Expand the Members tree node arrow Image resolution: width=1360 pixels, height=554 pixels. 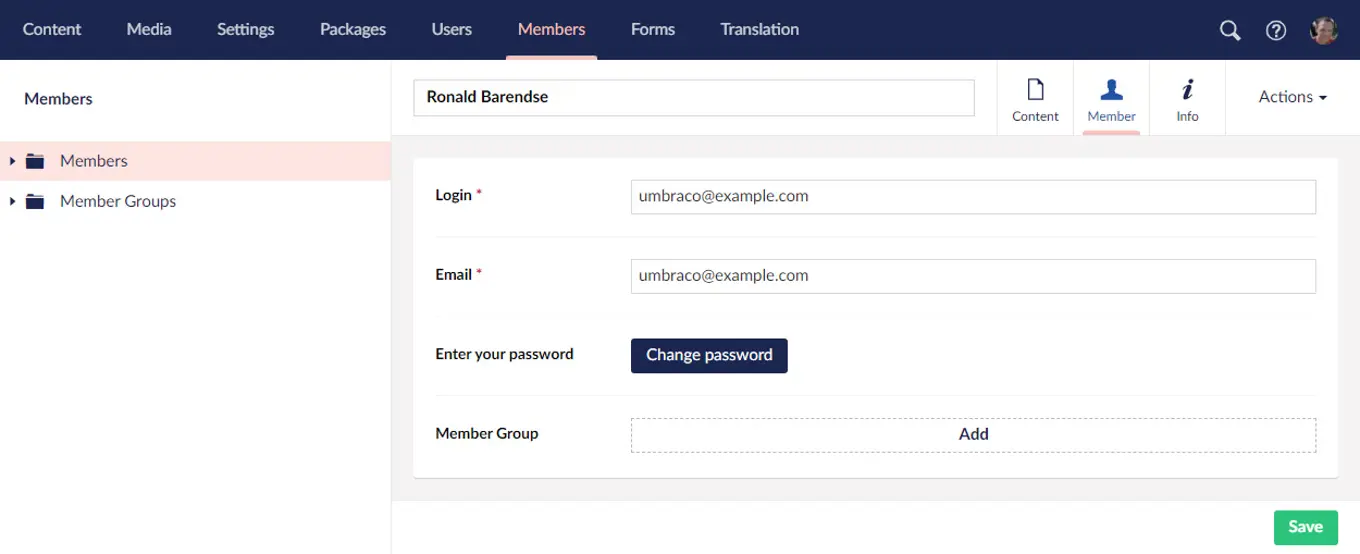(x=12, y=161)
